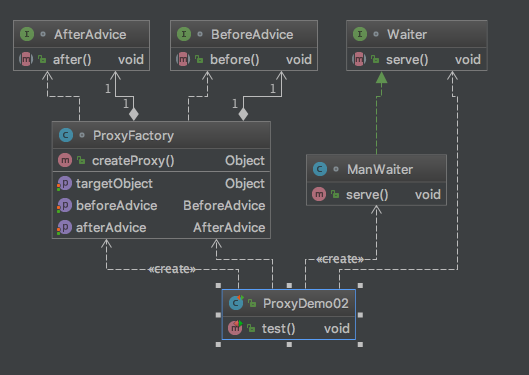
Task: Click the public lock icon next to test()
Action: tap(251, 328)
